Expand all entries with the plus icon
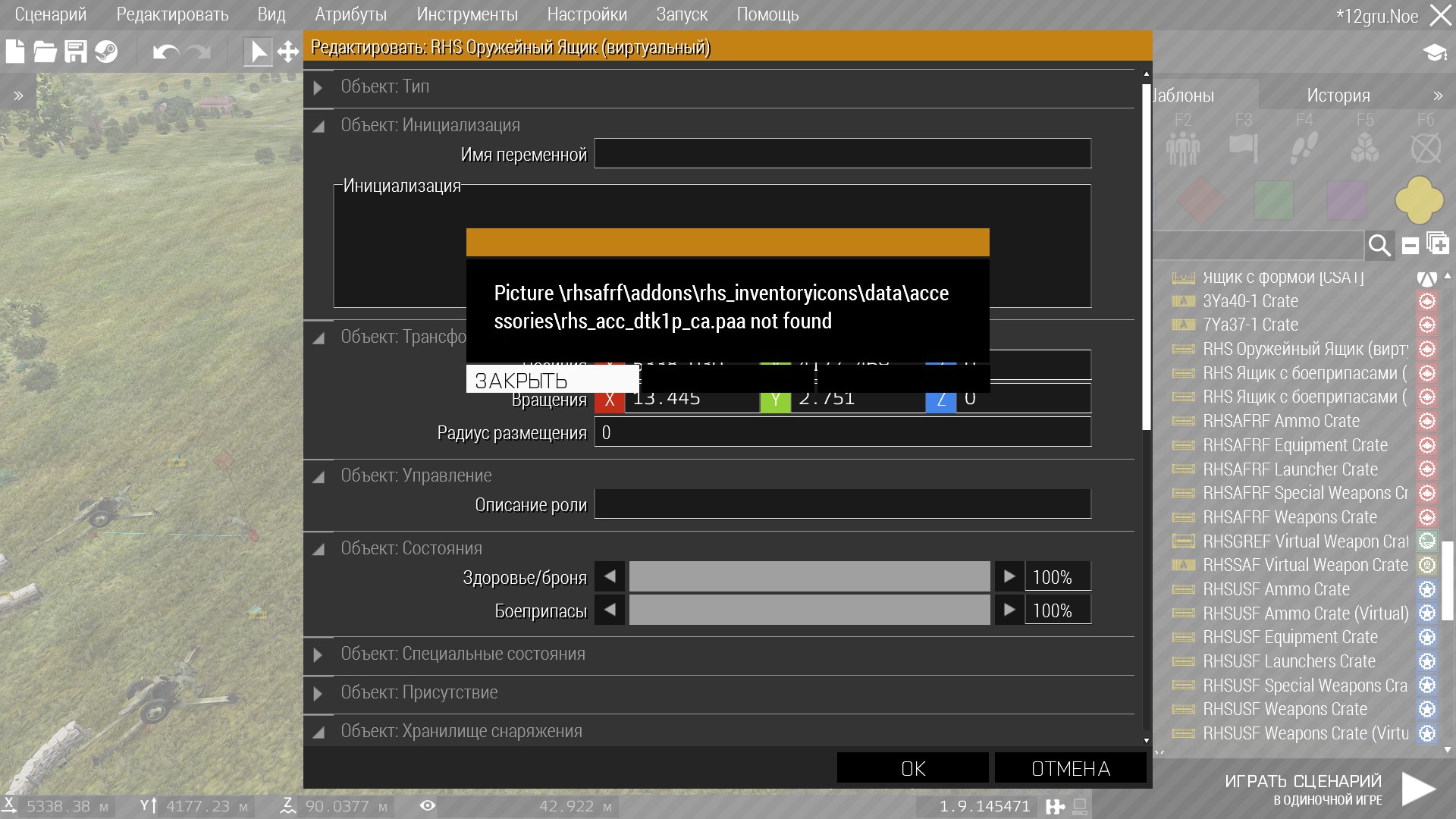 pyautogui.click(x=1438, y=244)
